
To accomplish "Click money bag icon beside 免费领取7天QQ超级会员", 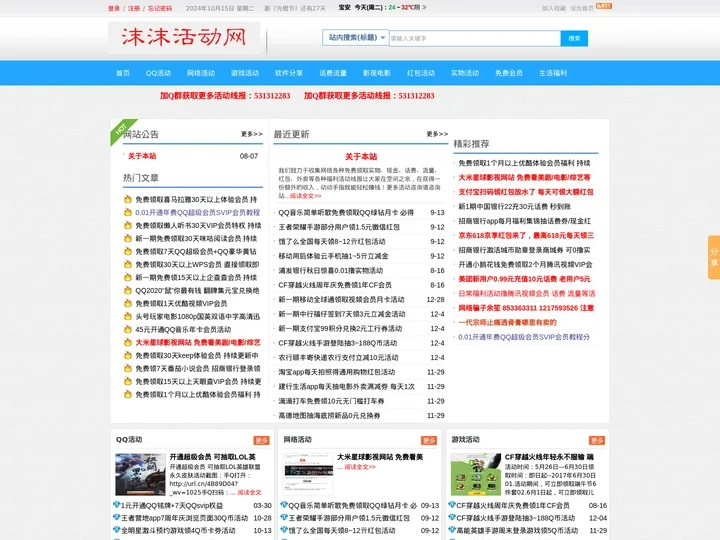I will pos(128,251).
